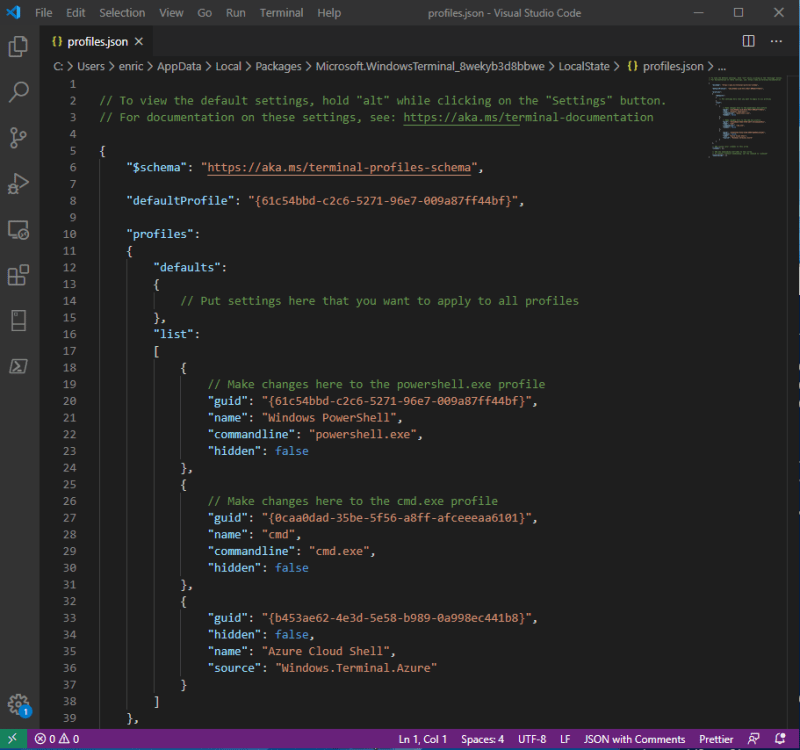
Task: Open the File menu
Action: coord(43,13)
